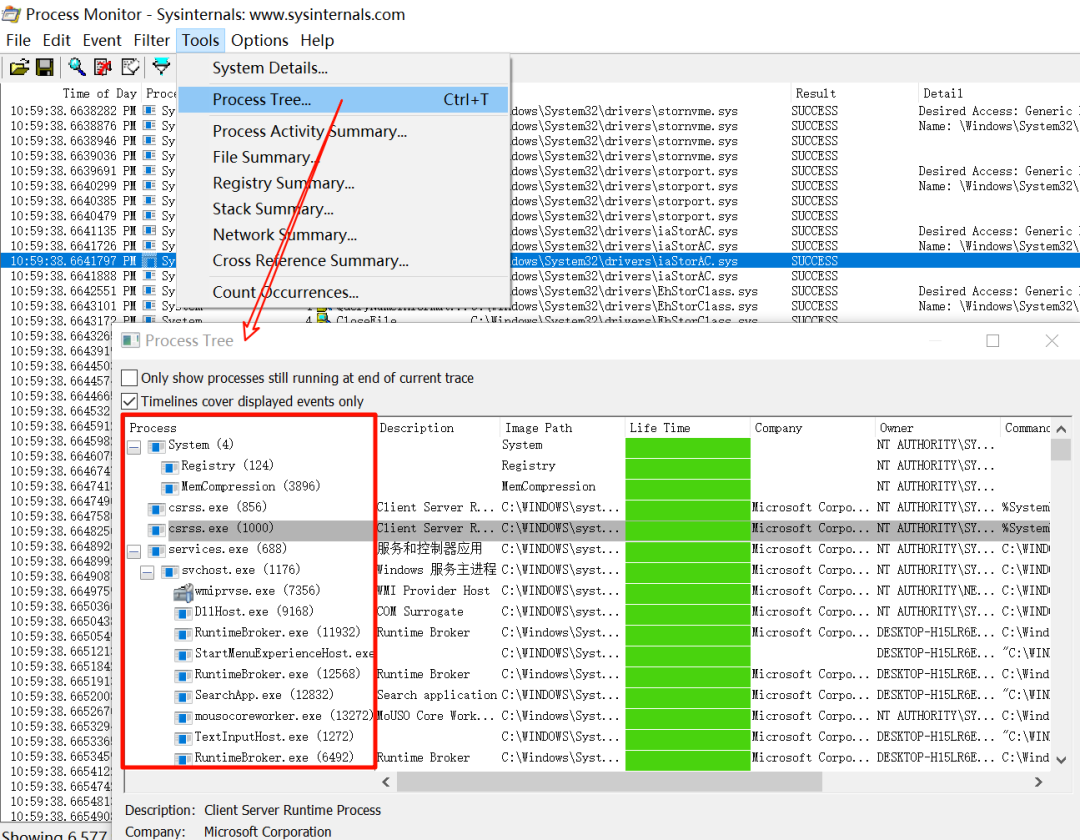Open the Options menu

pyautogui.click(x=259, y=40)
